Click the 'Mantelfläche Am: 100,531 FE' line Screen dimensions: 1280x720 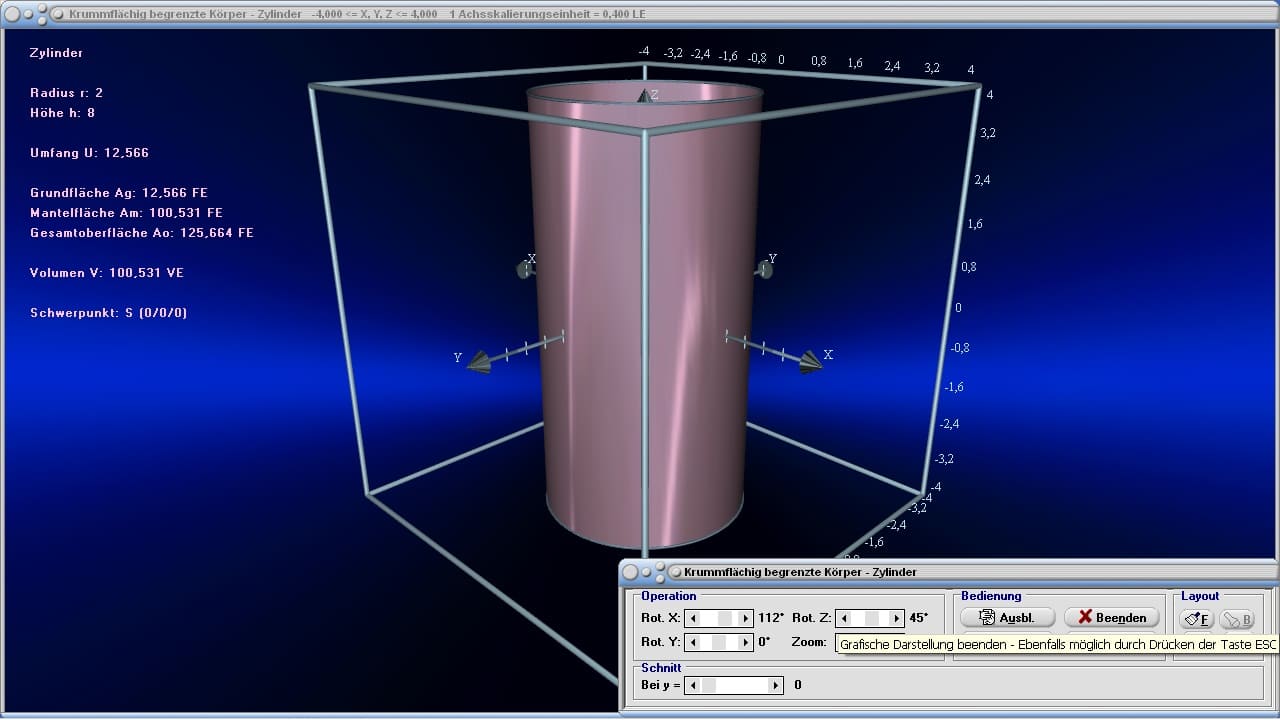pos(127,213)
